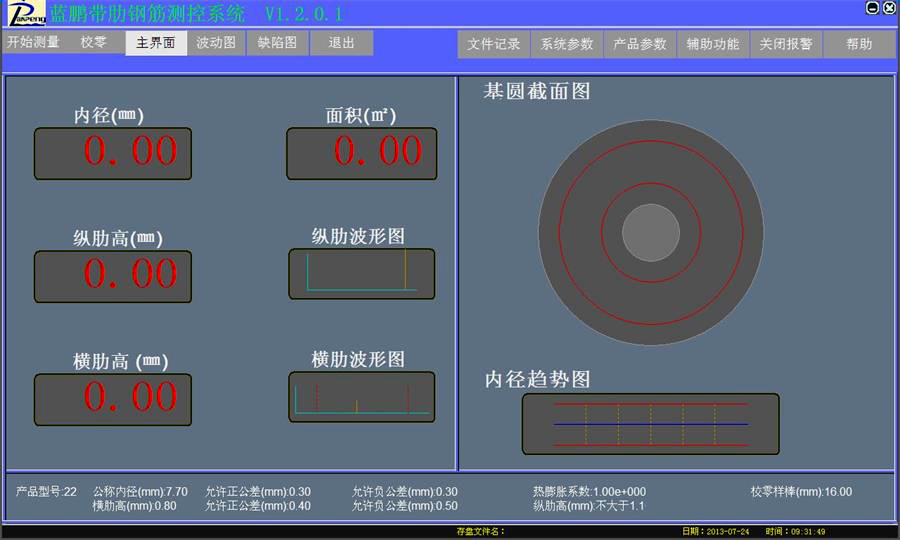This screenshot has width=900, height=540.
Task: Click the 内径(mm) numeric readout
Action: 112,153
